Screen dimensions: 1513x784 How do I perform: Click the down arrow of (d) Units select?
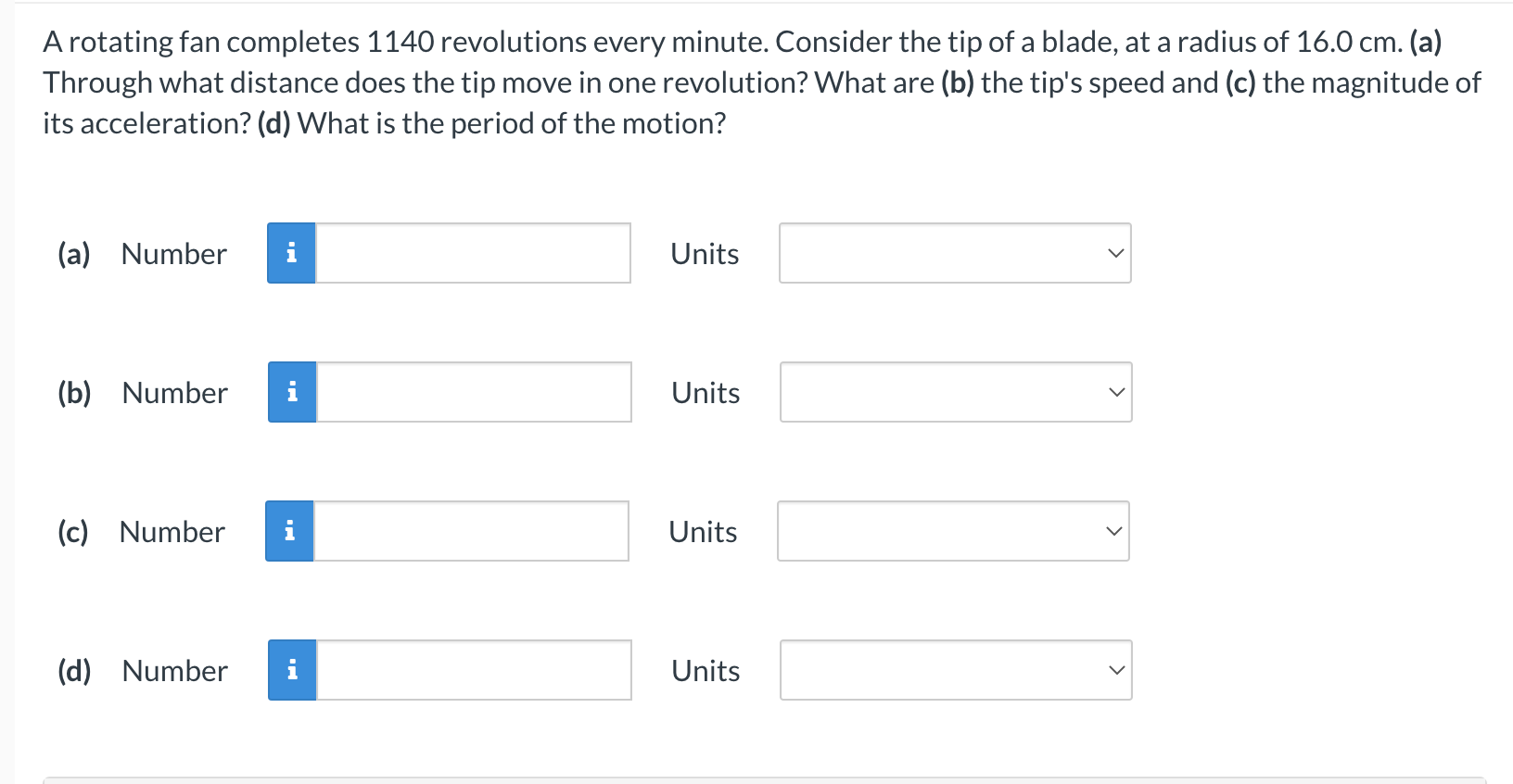1117,670
